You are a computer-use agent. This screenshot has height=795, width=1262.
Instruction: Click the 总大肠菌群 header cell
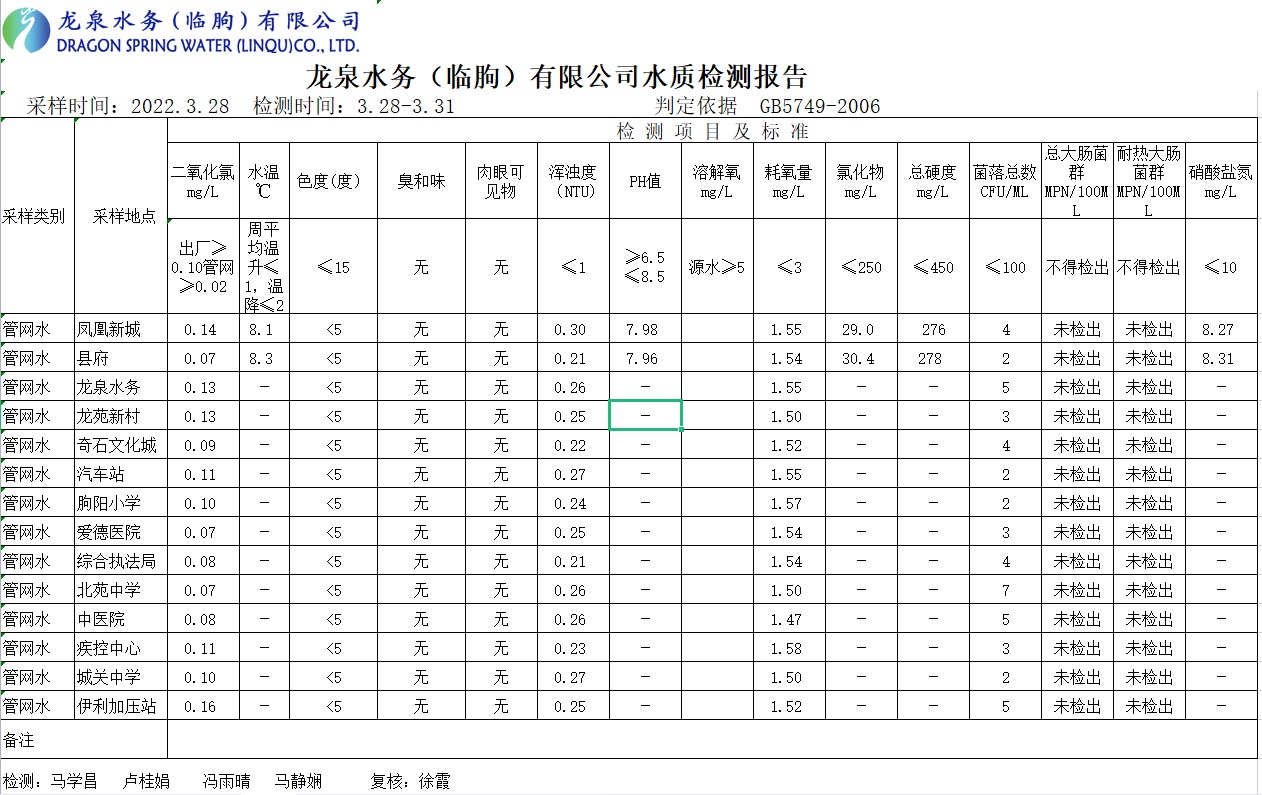[1077, 181]
